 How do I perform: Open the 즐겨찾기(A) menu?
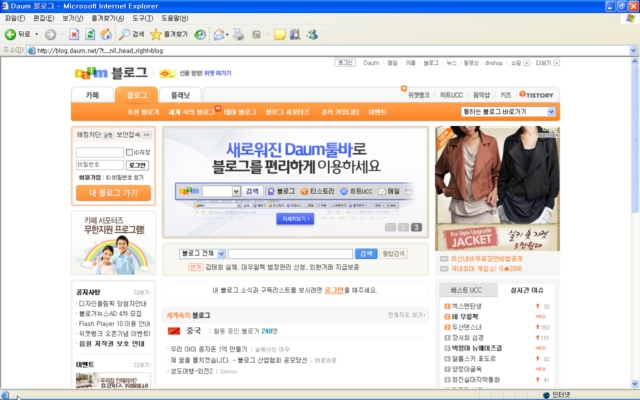108,18
